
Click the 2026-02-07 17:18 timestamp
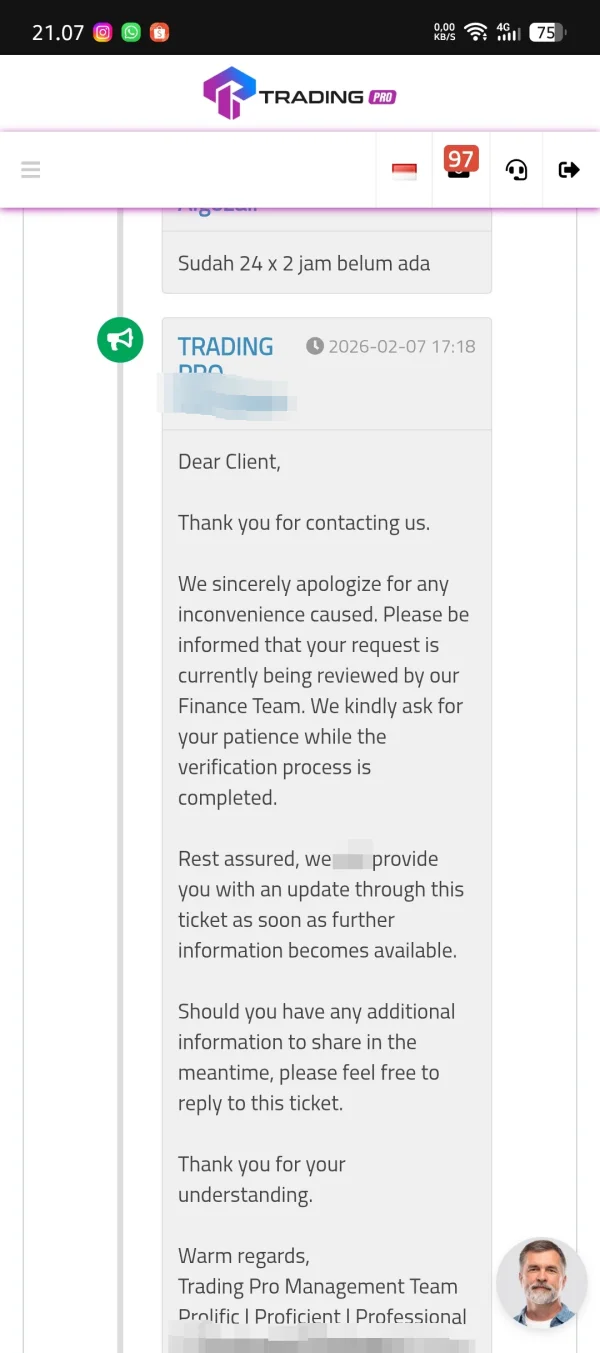point(401,347)
